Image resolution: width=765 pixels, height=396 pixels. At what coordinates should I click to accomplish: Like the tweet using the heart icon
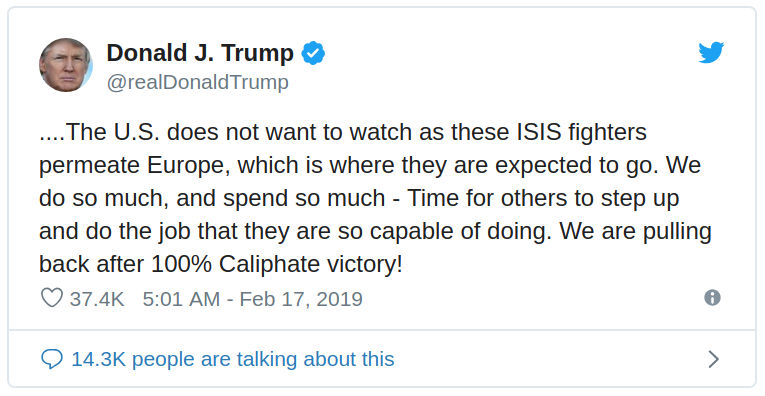(52, 297)
